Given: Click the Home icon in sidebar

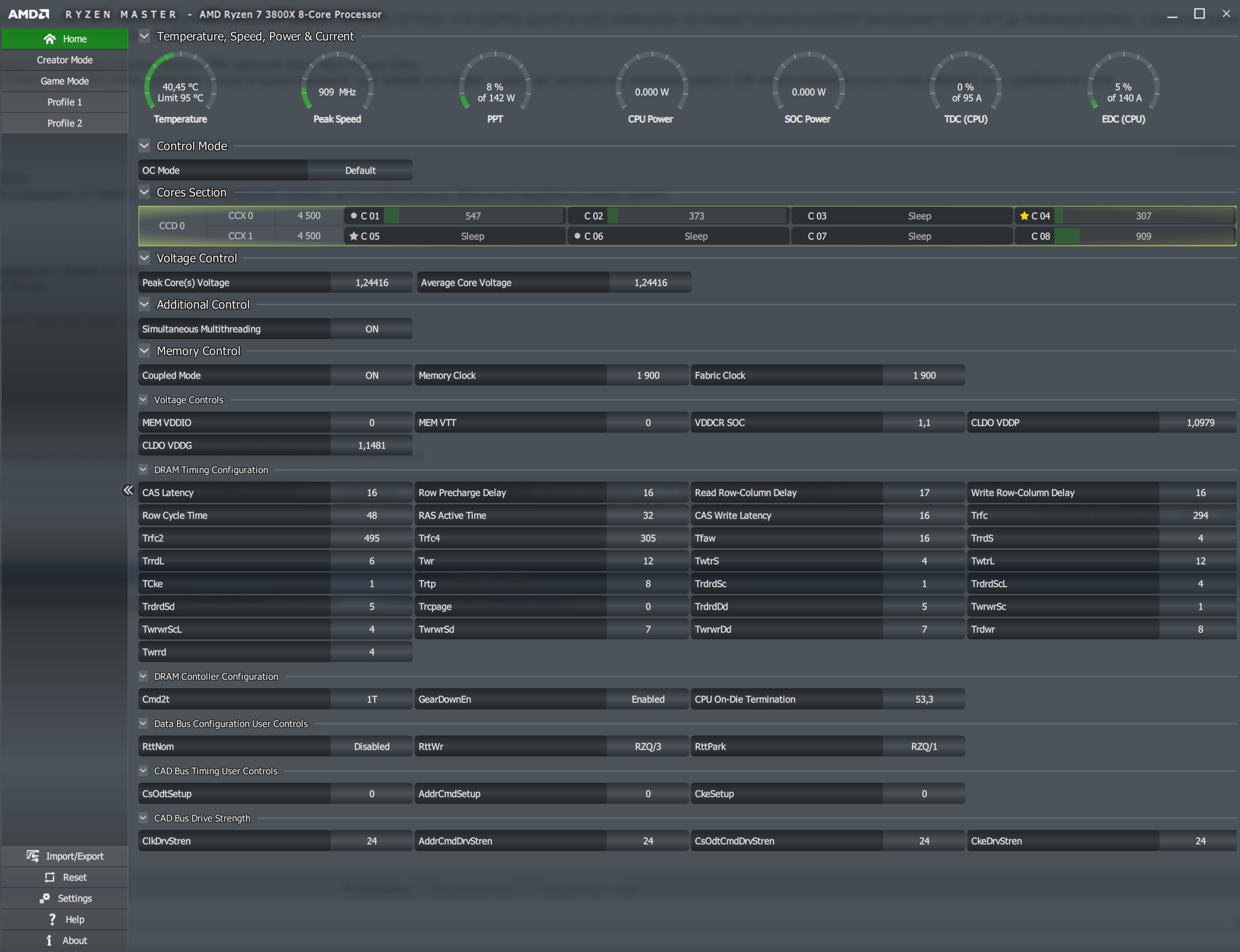Looking at the screenshot, I should [50, 39].
